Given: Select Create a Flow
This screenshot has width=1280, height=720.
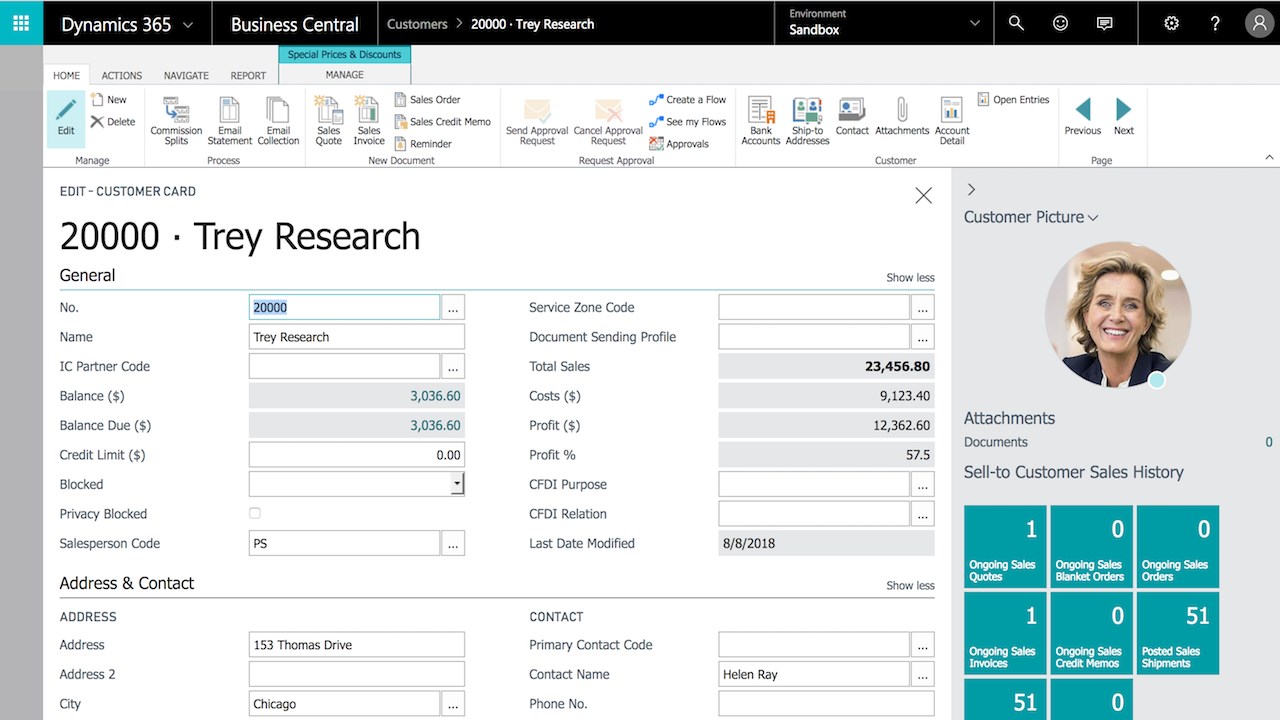Looking at the screenshot, I should point(688,100).
